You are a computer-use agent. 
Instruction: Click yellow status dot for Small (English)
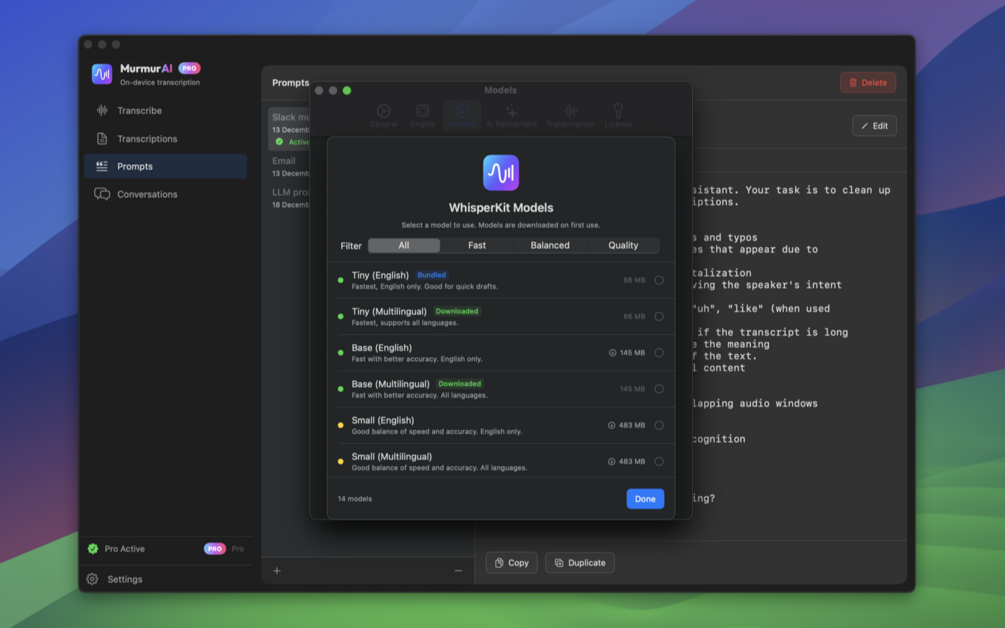(340, 426)
